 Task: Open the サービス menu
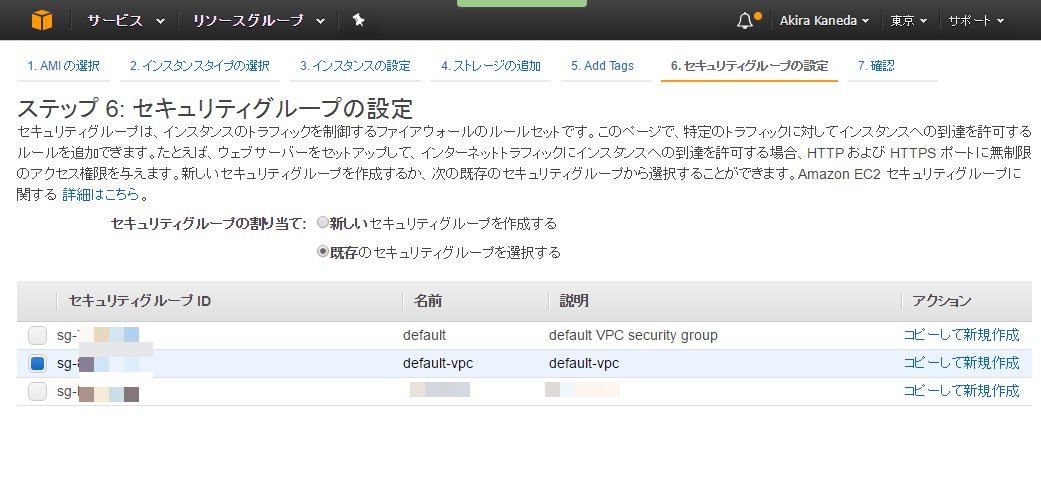click(125, 20)
